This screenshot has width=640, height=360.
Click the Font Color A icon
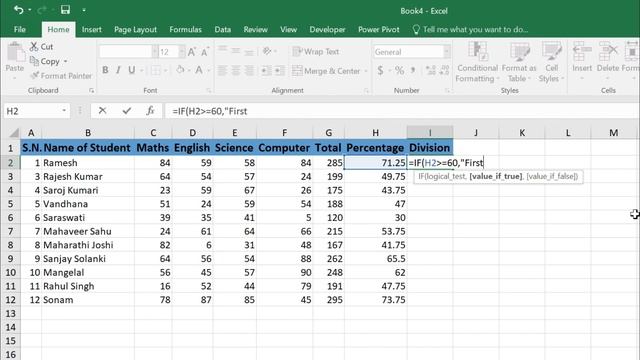(x=199, y=70)
